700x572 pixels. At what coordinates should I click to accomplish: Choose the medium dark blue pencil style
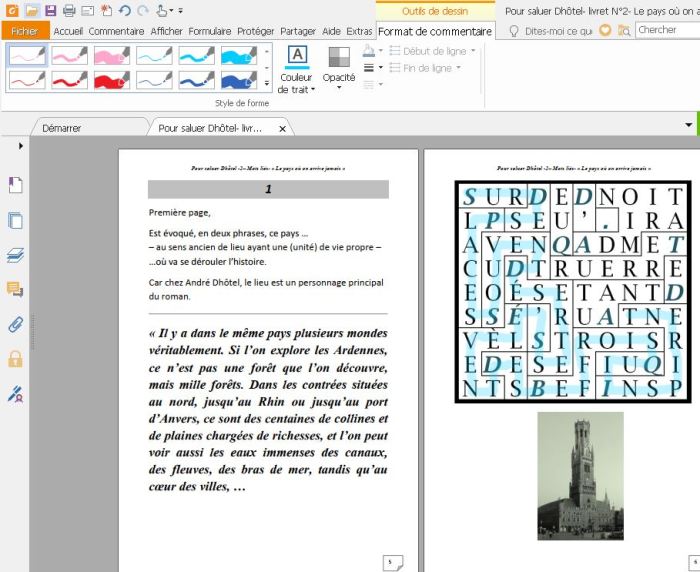click(x=197, y=80)
